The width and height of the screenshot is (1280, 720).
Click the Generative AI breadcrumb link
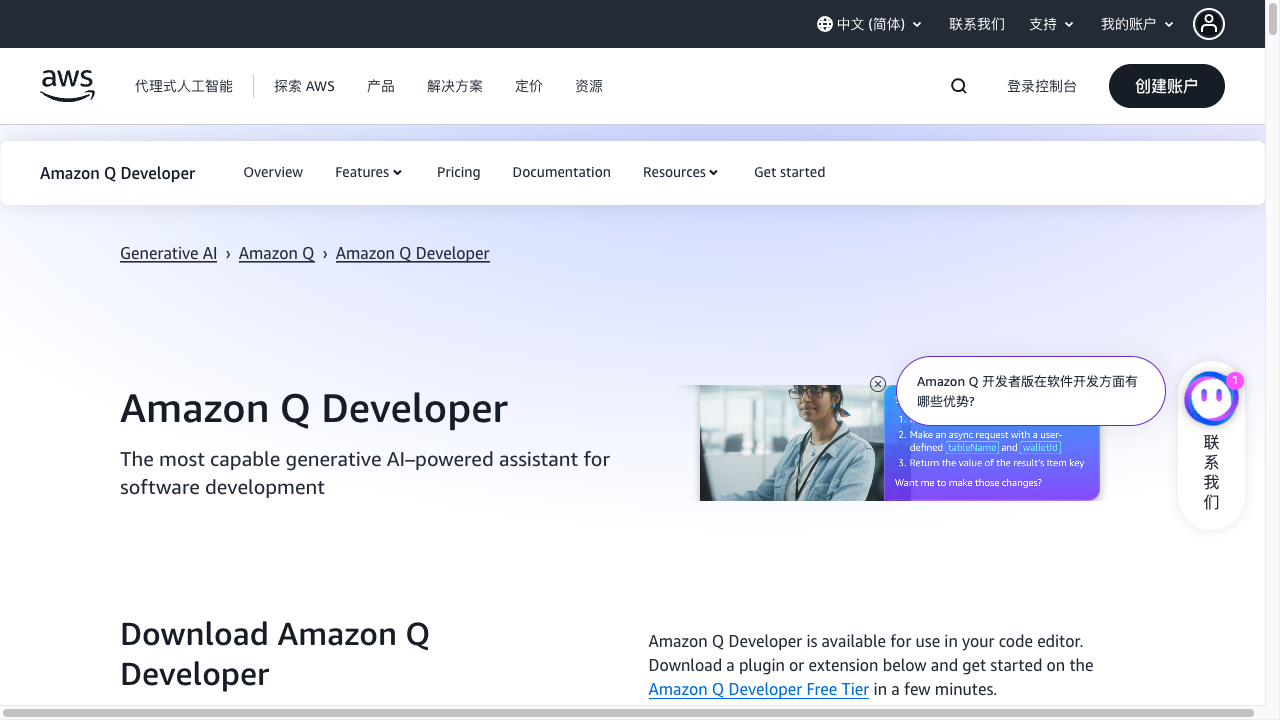pos(168,253)
